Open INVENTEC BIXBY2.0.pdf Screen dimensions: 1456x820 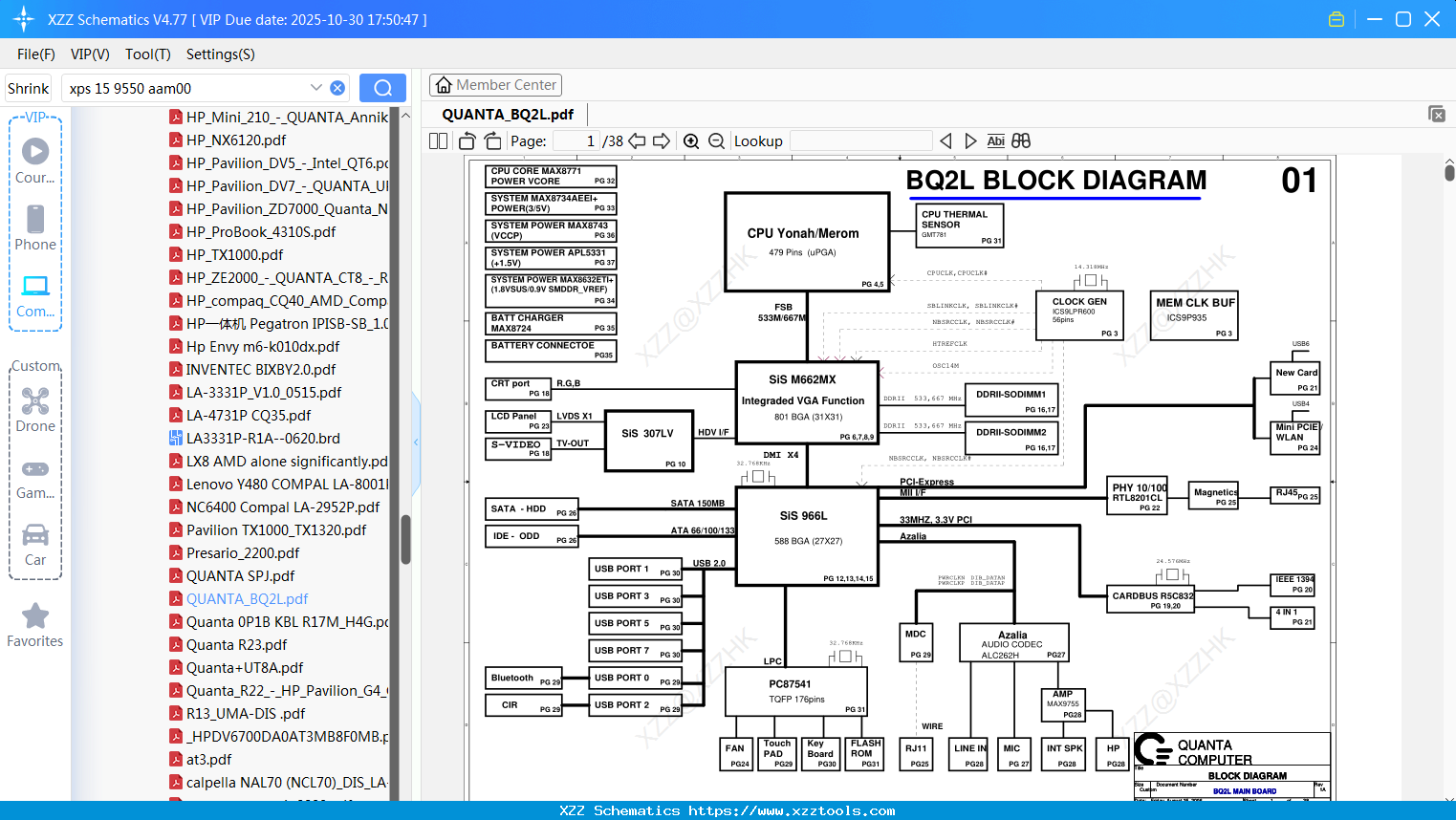261,369
